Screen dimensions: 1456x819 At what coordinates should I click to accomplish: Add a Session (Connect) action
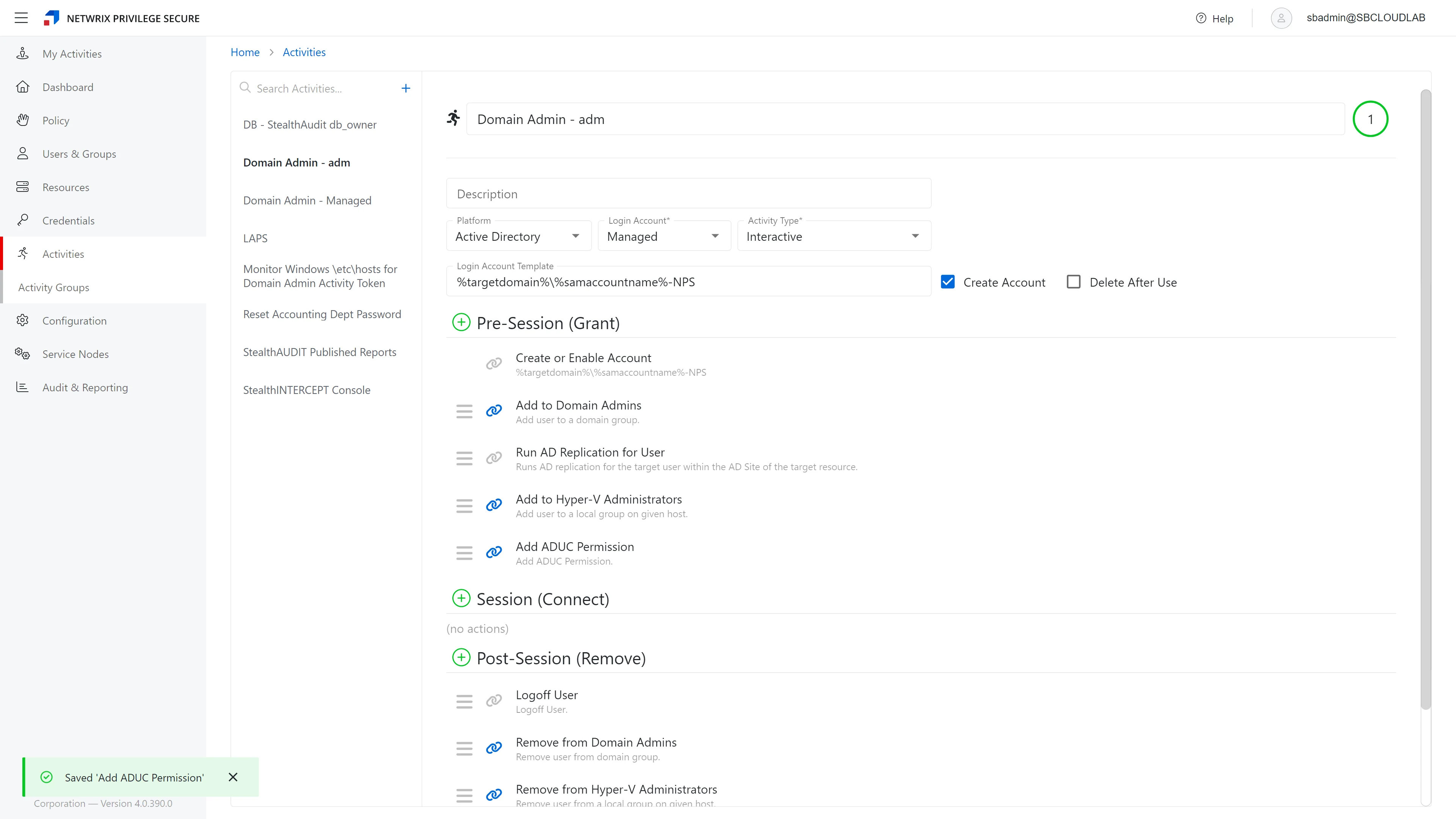click(x=461, y=598)
